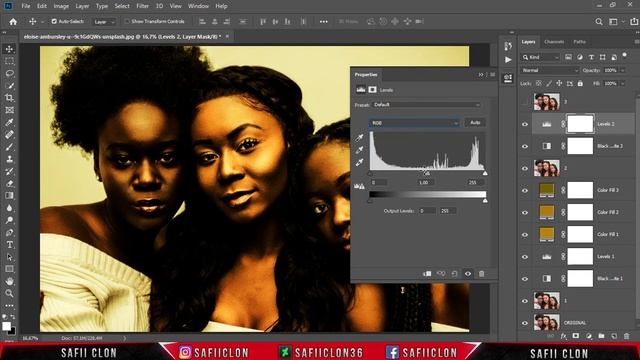
Task: Open the Window menu
Action: [x=198, y=6]
